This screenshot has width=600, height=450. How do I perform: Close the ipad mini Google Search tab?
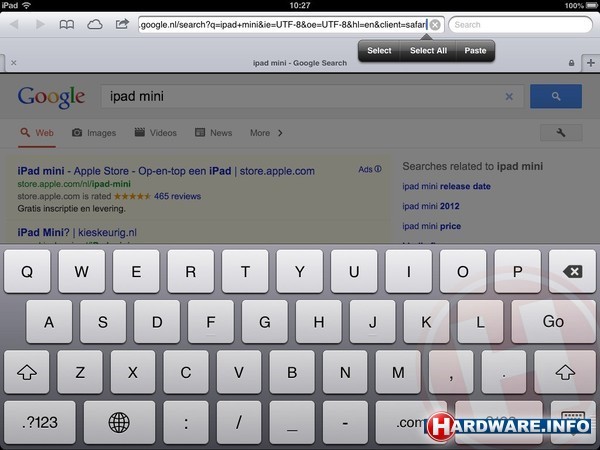[x=14, y=63]
